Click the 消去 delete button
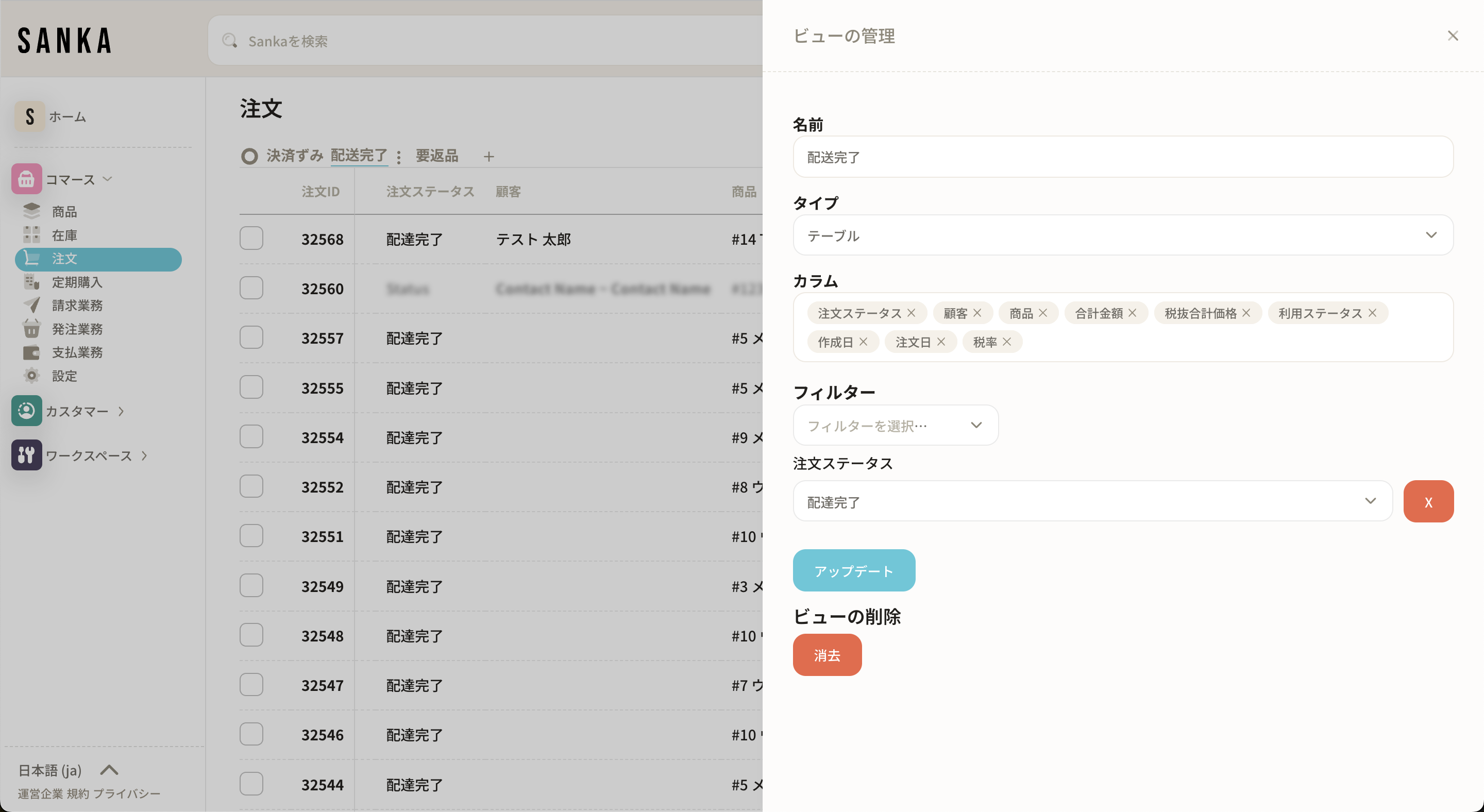Screen dimensions: 1484x812 tap(827, 655)
